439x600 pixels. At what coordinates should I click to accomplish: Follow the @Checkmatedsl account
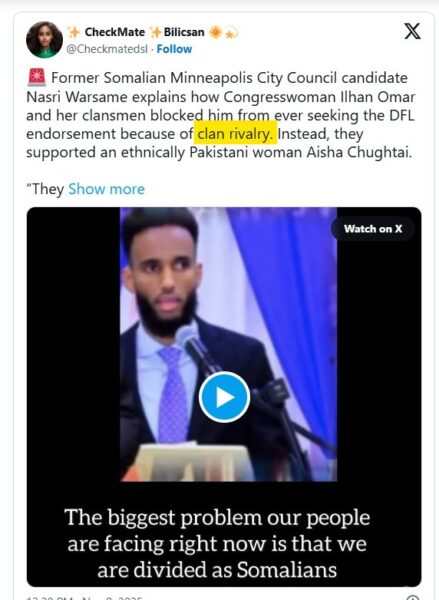click(x=174, y=49)
